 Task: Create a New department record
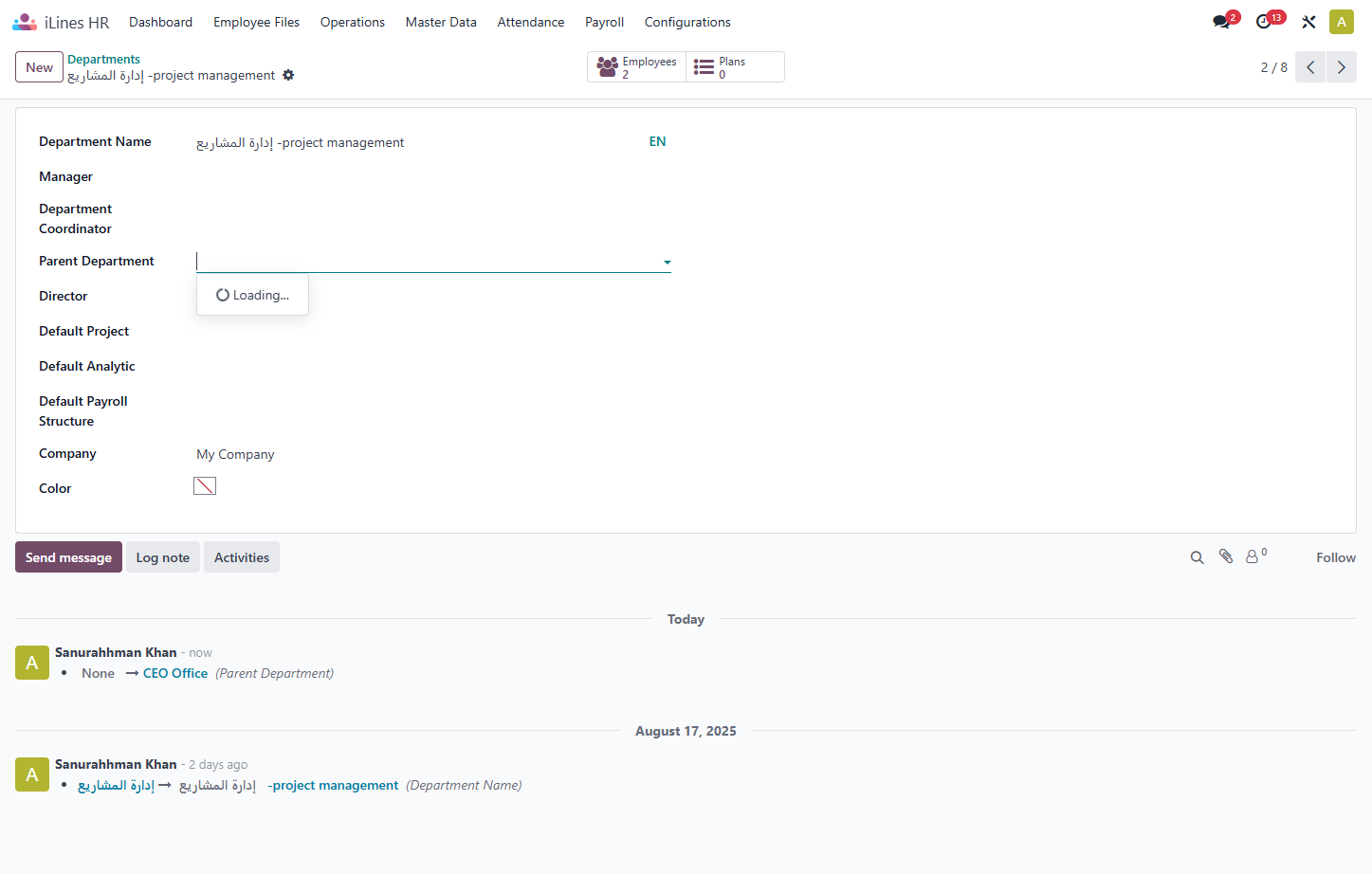pyautogui.click(x=39, y=67)
